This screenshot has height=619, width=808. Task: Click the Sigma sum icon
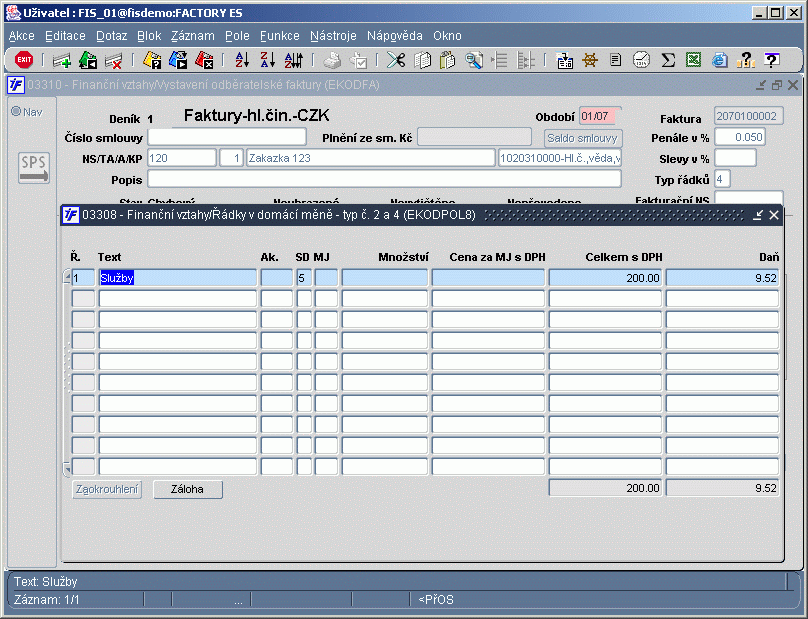pyautogui.click(x=668, y=60)
